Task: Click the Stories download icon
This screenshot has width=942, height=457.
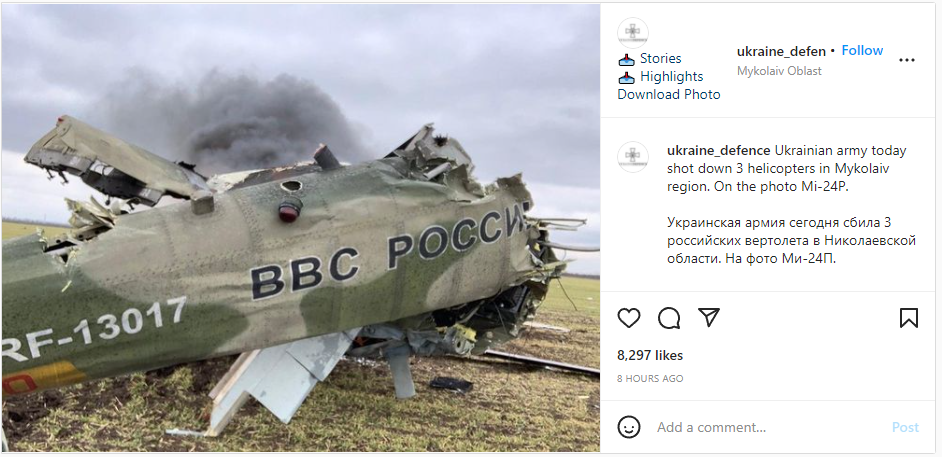Action: [627, 59]
